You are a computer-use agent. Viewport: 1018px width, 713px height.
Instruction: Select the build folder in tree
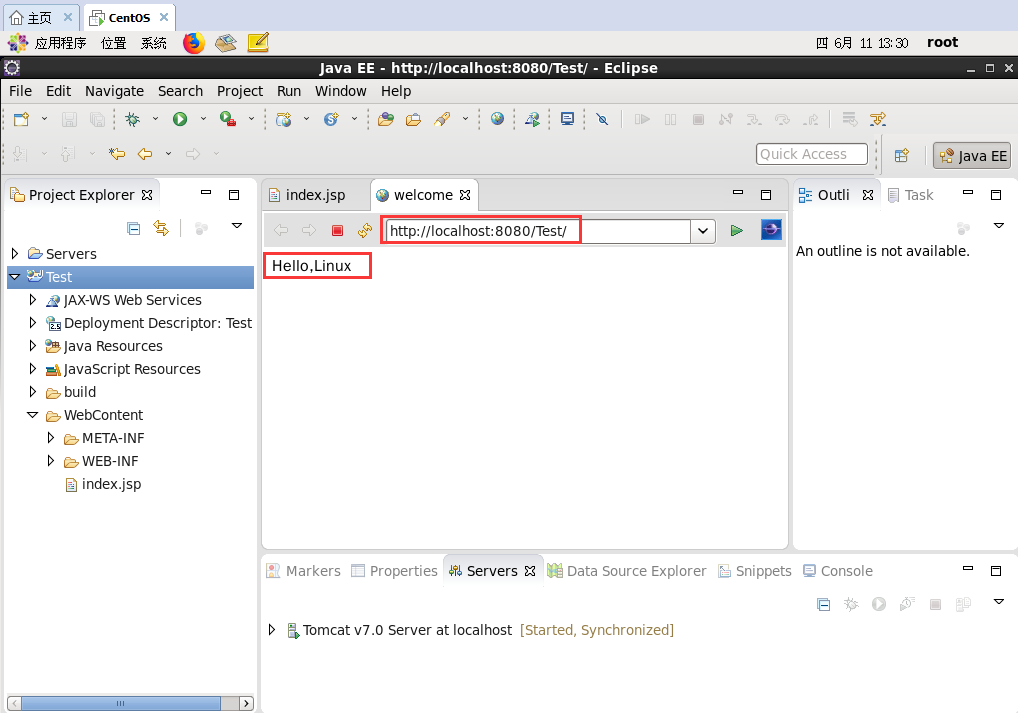71,392
